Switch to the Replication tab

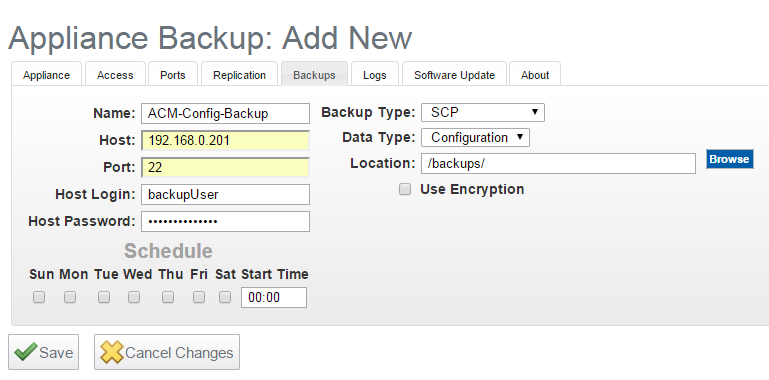(239, 74)
